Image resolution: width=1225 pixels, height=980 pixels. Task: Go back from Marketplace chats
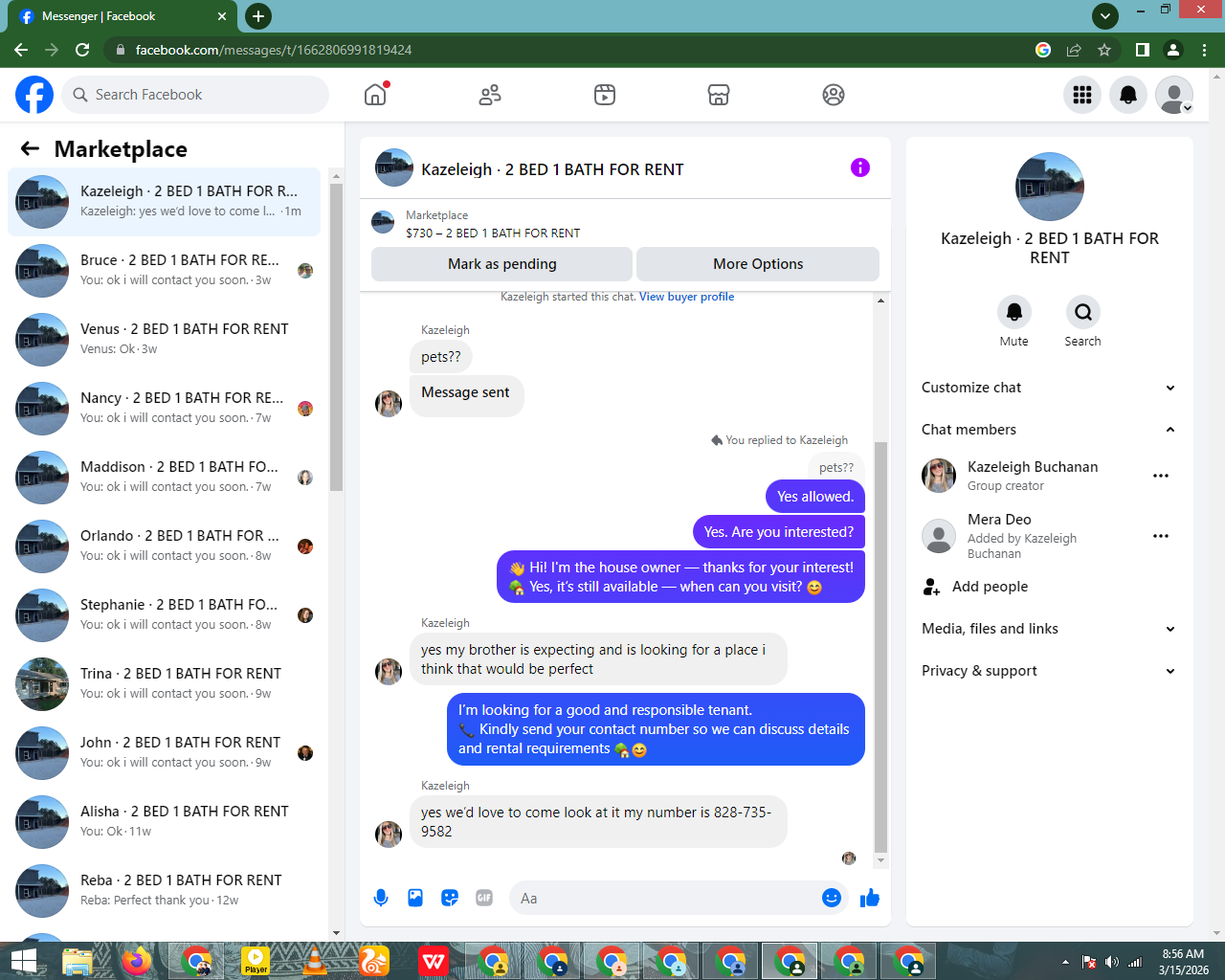pyautogui.click(x=30, y=148)
